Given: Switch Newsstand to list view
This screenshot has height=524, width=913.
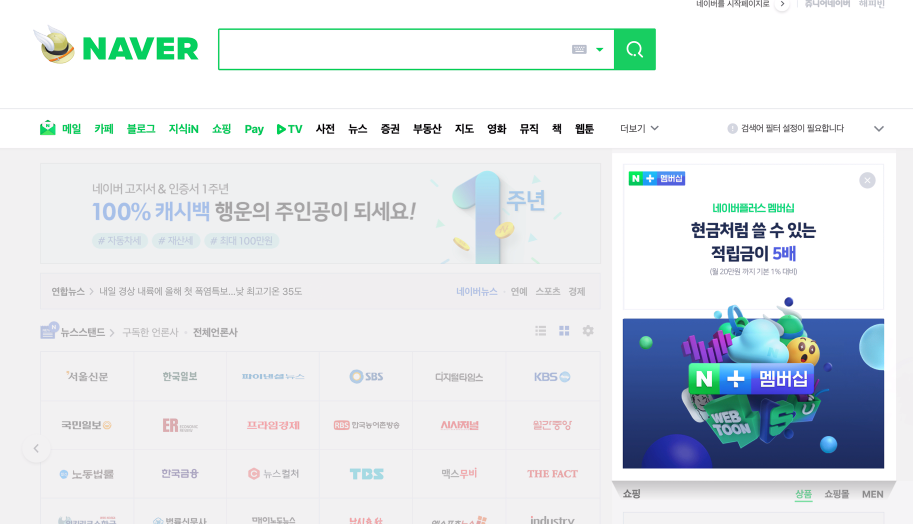Looking at the screenshot, I should (540, 331).
